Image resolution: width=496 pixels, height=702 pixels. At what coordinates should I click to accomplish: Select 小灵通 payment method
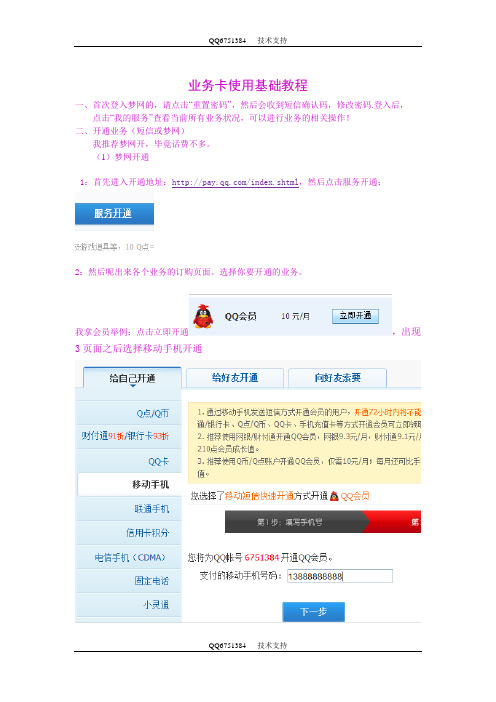129,605
